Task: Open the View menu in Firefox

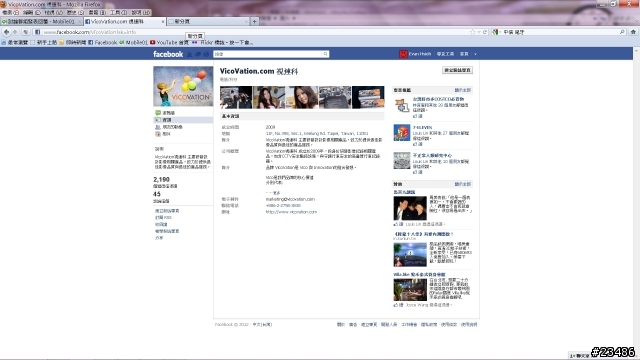Action: 53,13
